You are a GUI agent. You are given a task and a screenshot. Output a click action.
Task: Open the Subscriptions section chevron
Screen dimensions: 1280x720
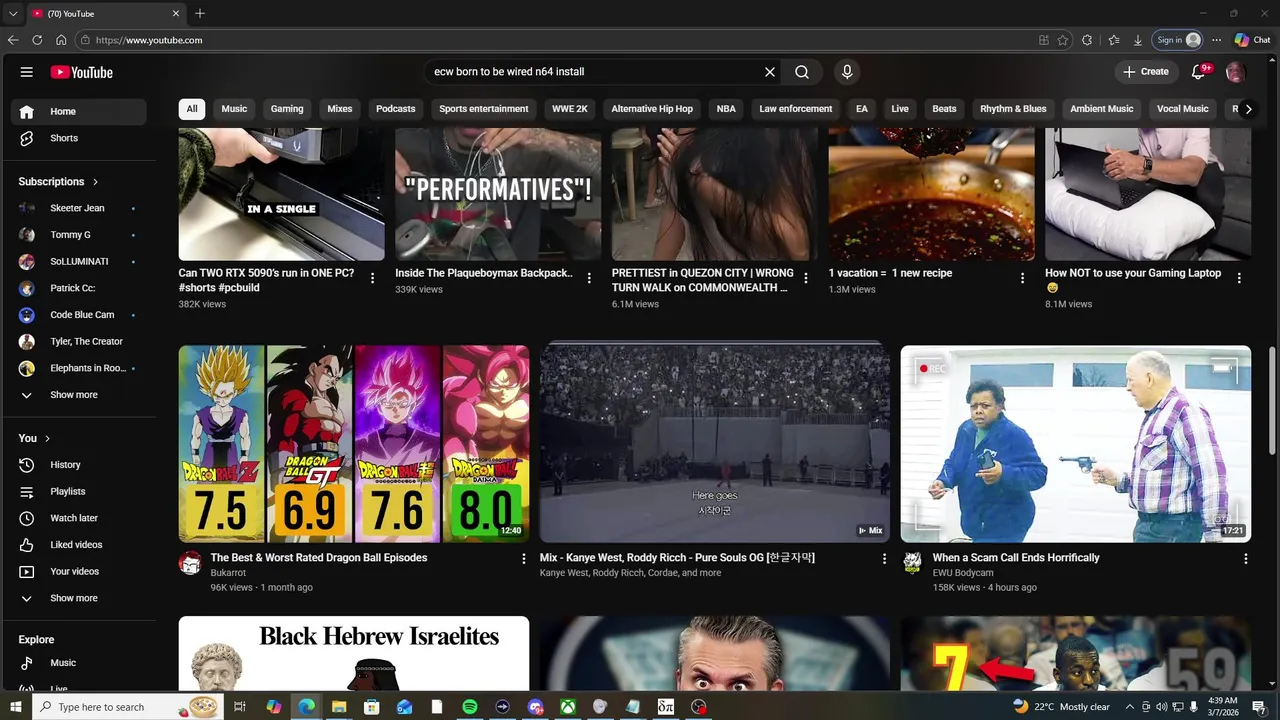(x=96, y=182)
